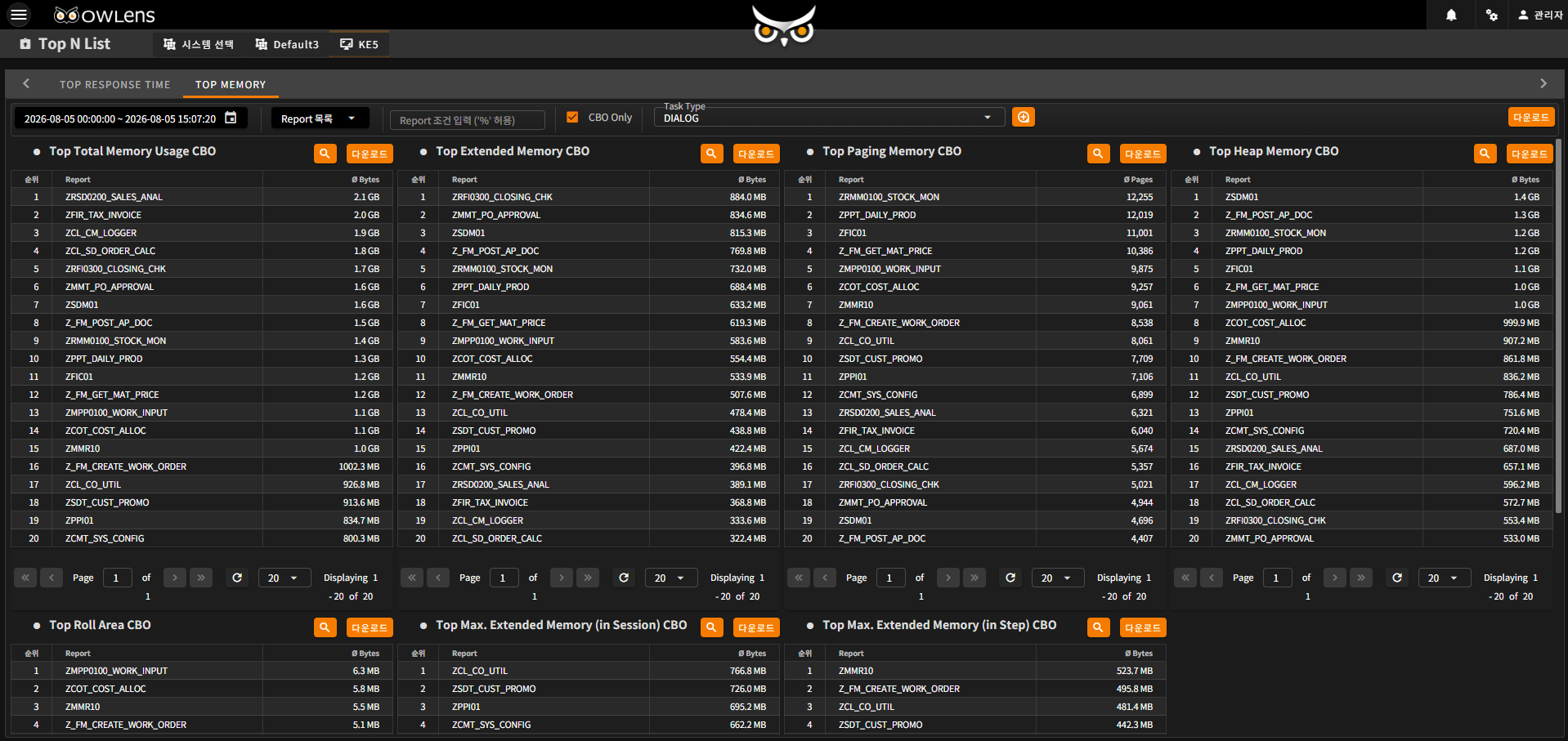
Task: Click the orange search button beside Task Type
Action: [x=1023, y=117]
